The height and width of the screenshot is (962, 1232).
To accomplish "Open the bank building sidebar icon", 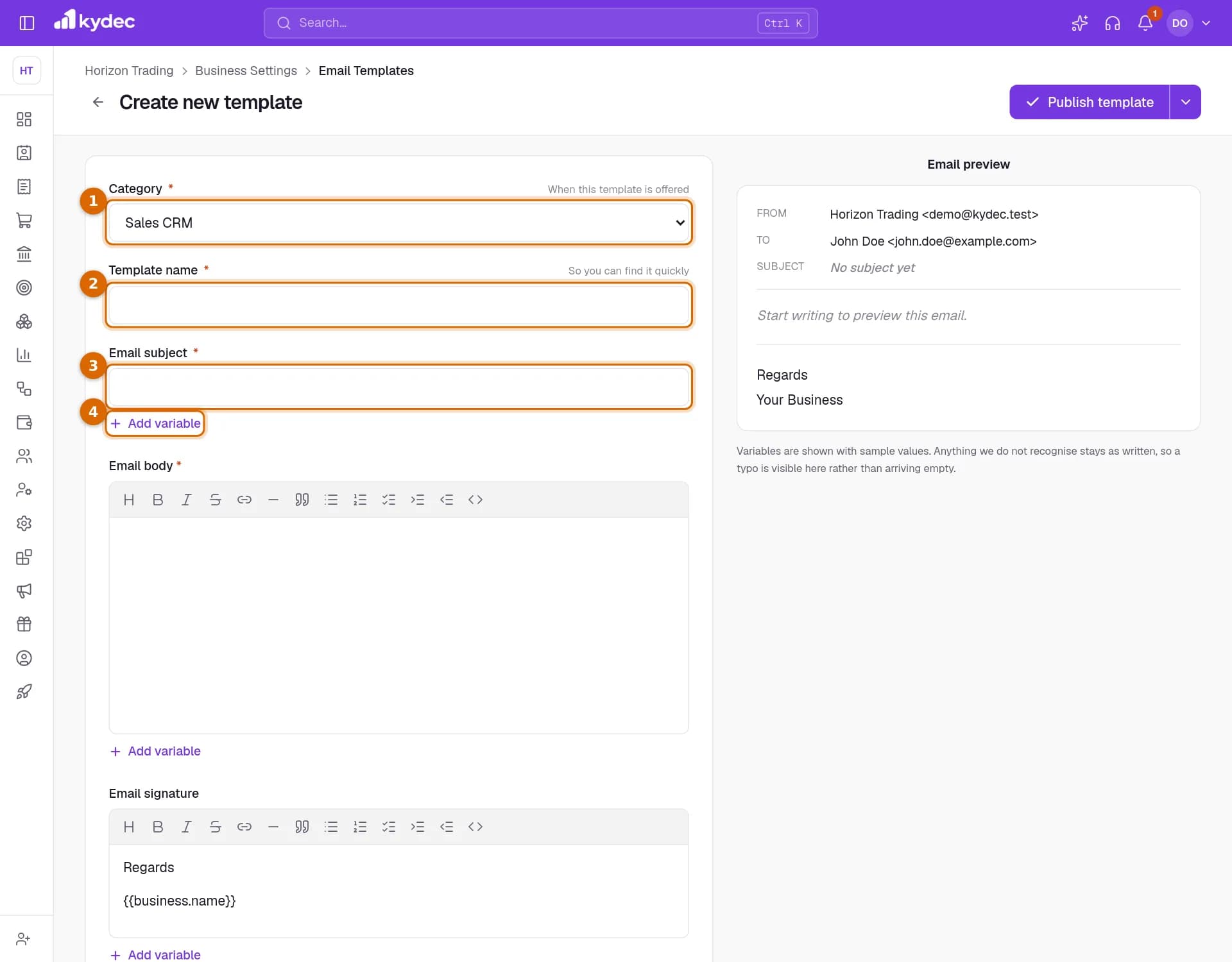I will [x=24, y=254].
